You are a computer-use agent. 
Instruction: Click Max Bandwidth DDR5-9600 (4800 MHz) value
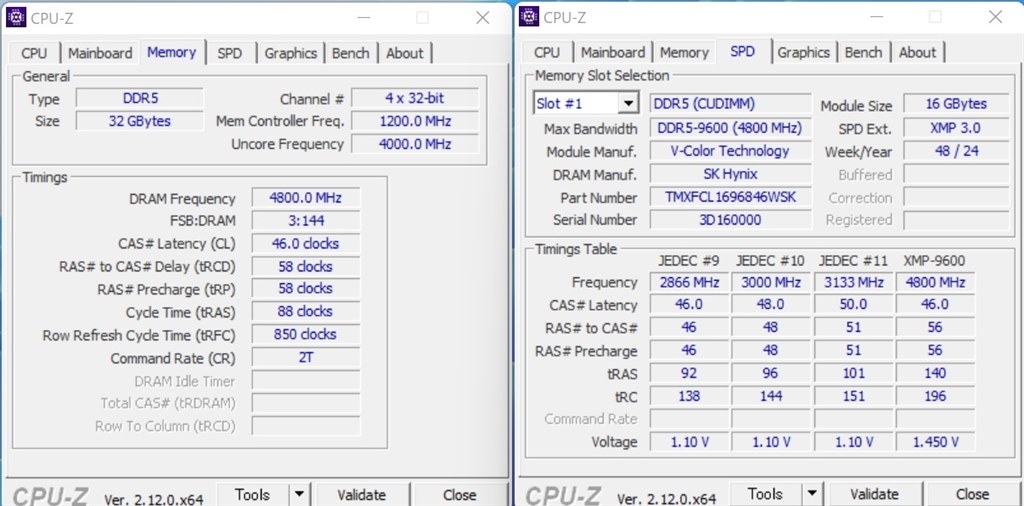pyautogui.click(x=730, y=128)
